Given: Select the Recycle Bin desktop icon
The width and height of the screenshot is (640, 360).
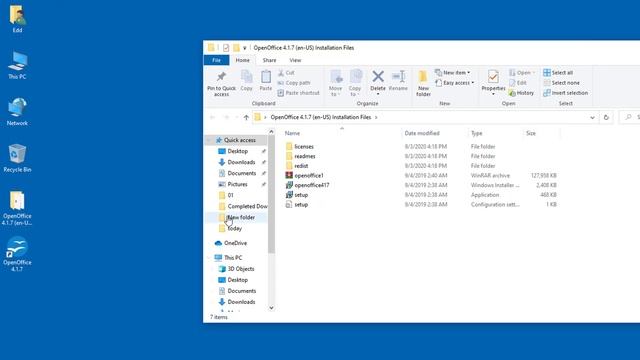Looking at the screenshot, I should [17, 158].
